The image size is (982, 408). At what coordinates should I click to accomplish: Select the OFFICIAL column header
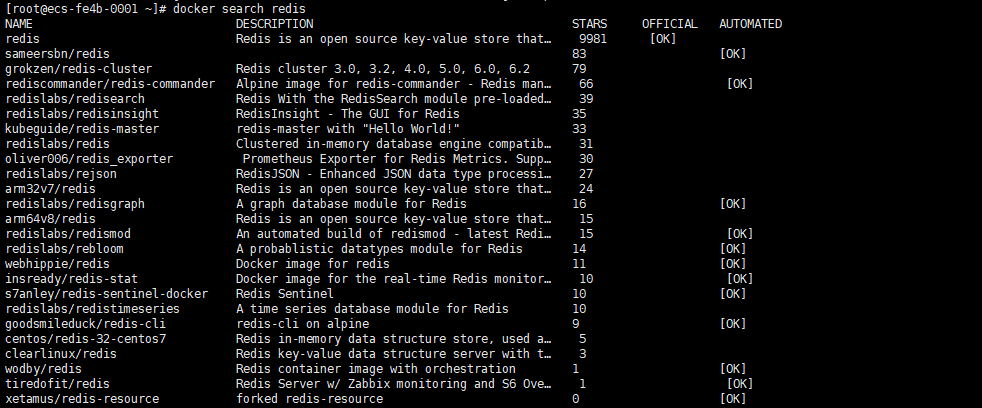click(x=669, y=24)
